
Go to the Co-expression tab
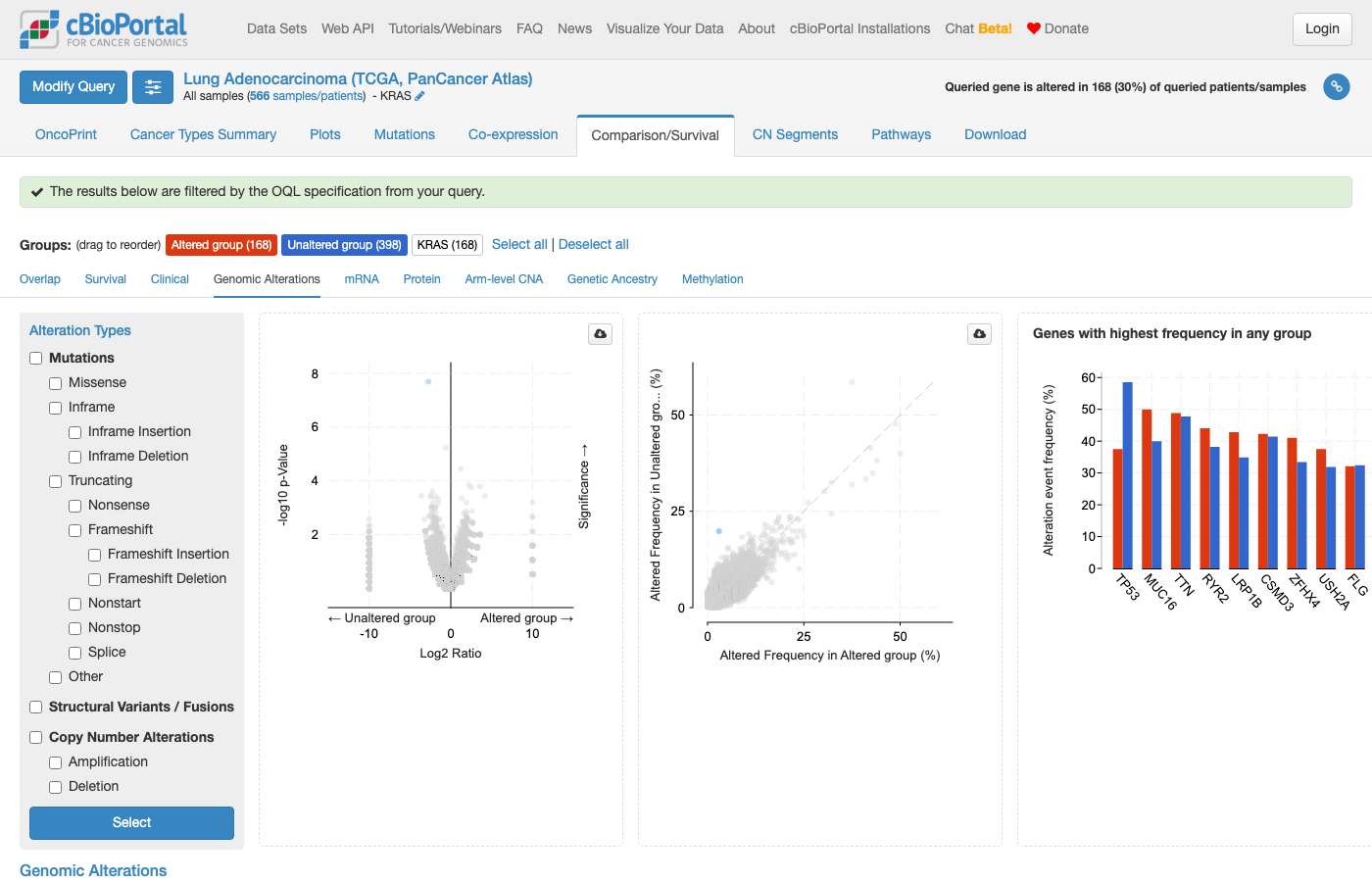513,134
